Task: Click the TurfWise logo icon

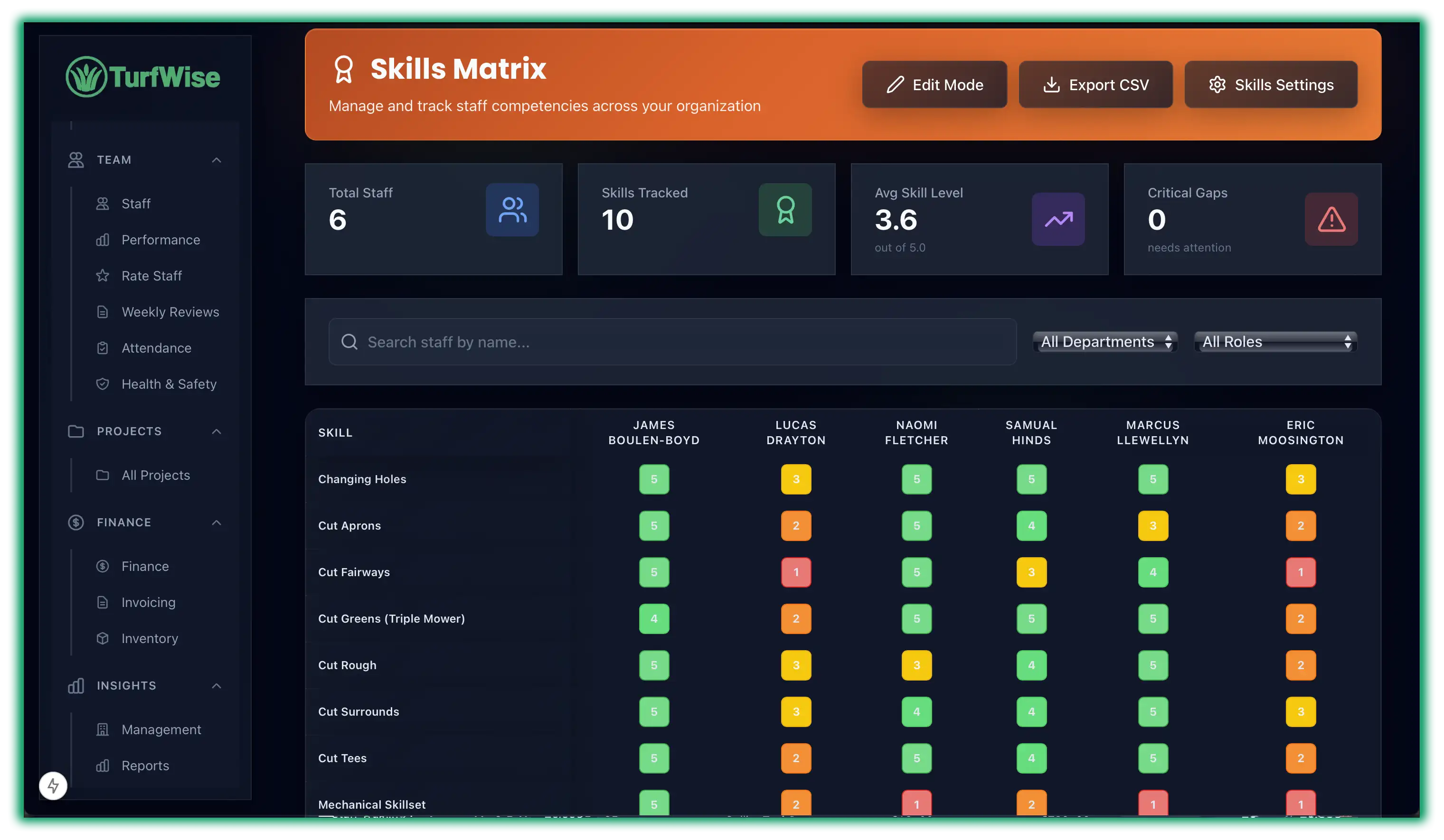Action: (87, 76)
